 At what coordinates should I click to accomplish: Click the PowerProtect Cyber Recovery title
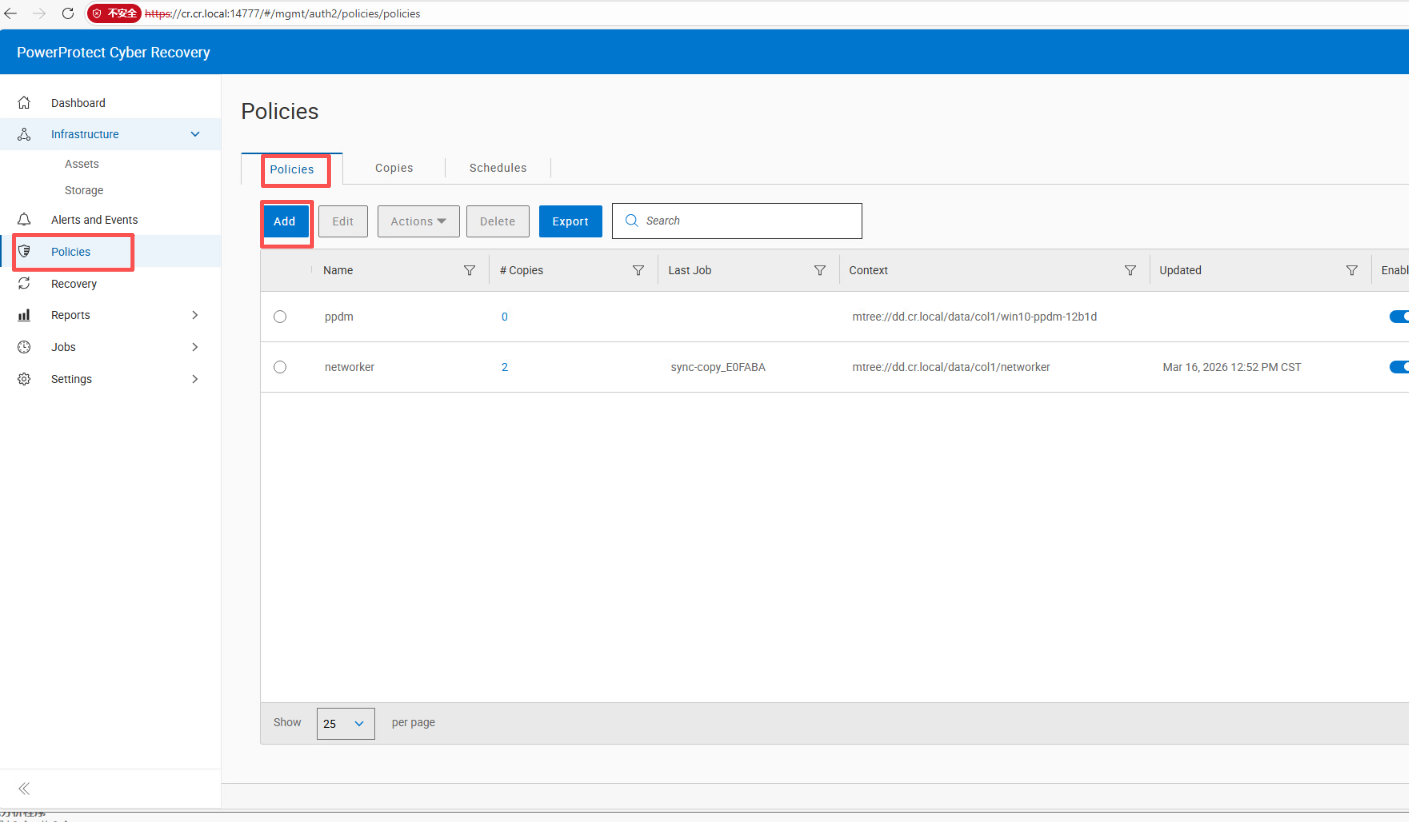114,52
